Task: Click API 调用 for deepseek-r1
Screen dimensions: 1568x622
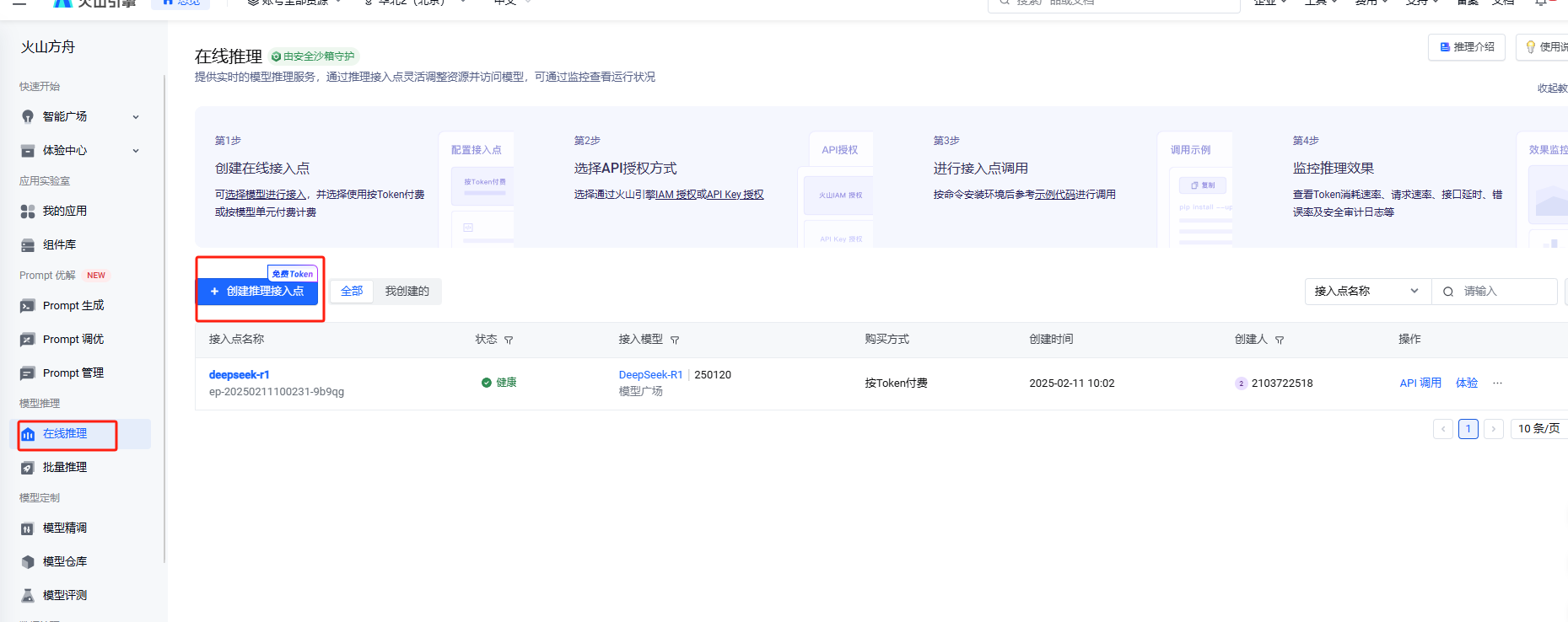Action: tap(1420, 383)
